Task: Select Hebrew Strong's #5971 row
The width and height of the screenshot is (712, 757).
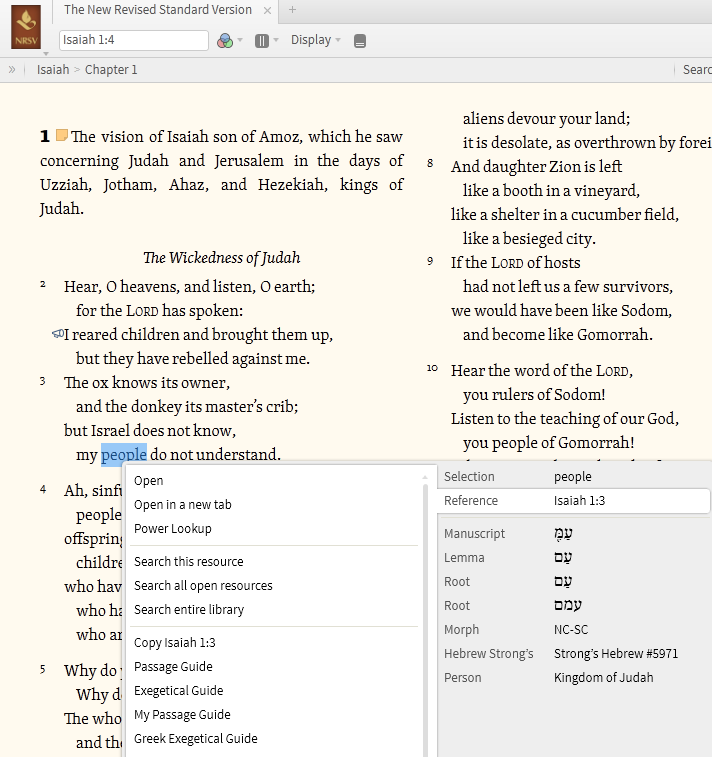Action: (x=574, y=654)
